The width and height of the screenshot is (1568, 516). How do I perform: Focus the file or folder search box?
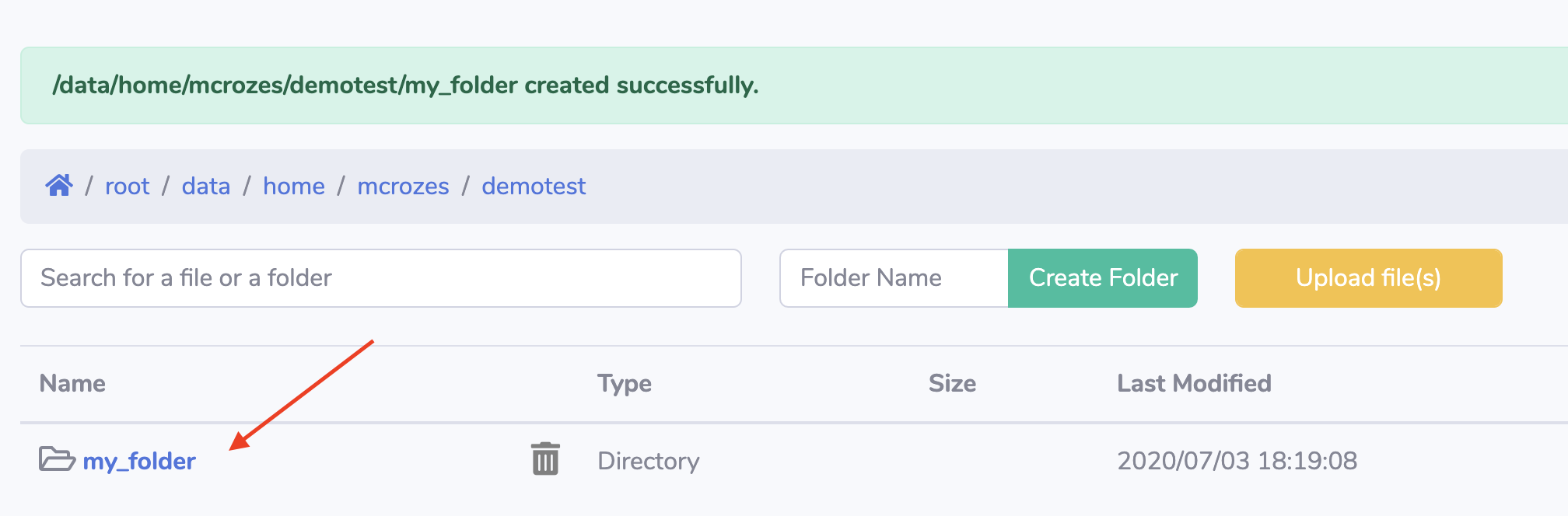[380, 278]
